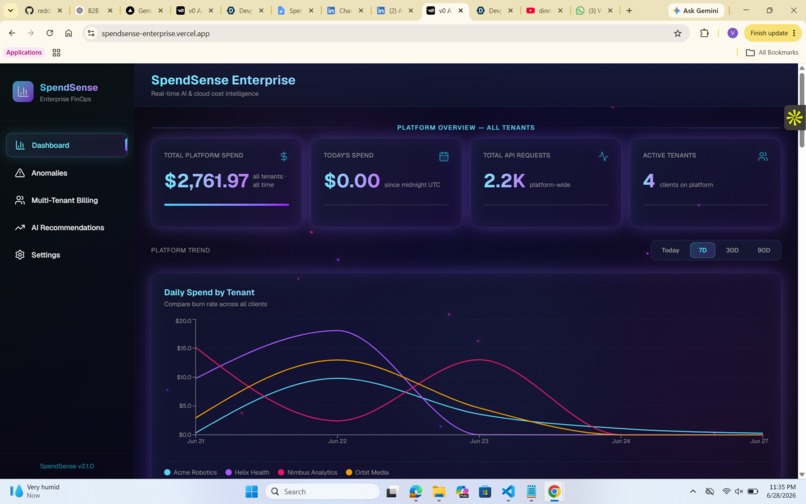The height and width of the screenshot is (504, 806).
Task: Click the dollar icon on the Total Platform Spend card
Action: tap(284, 156)
